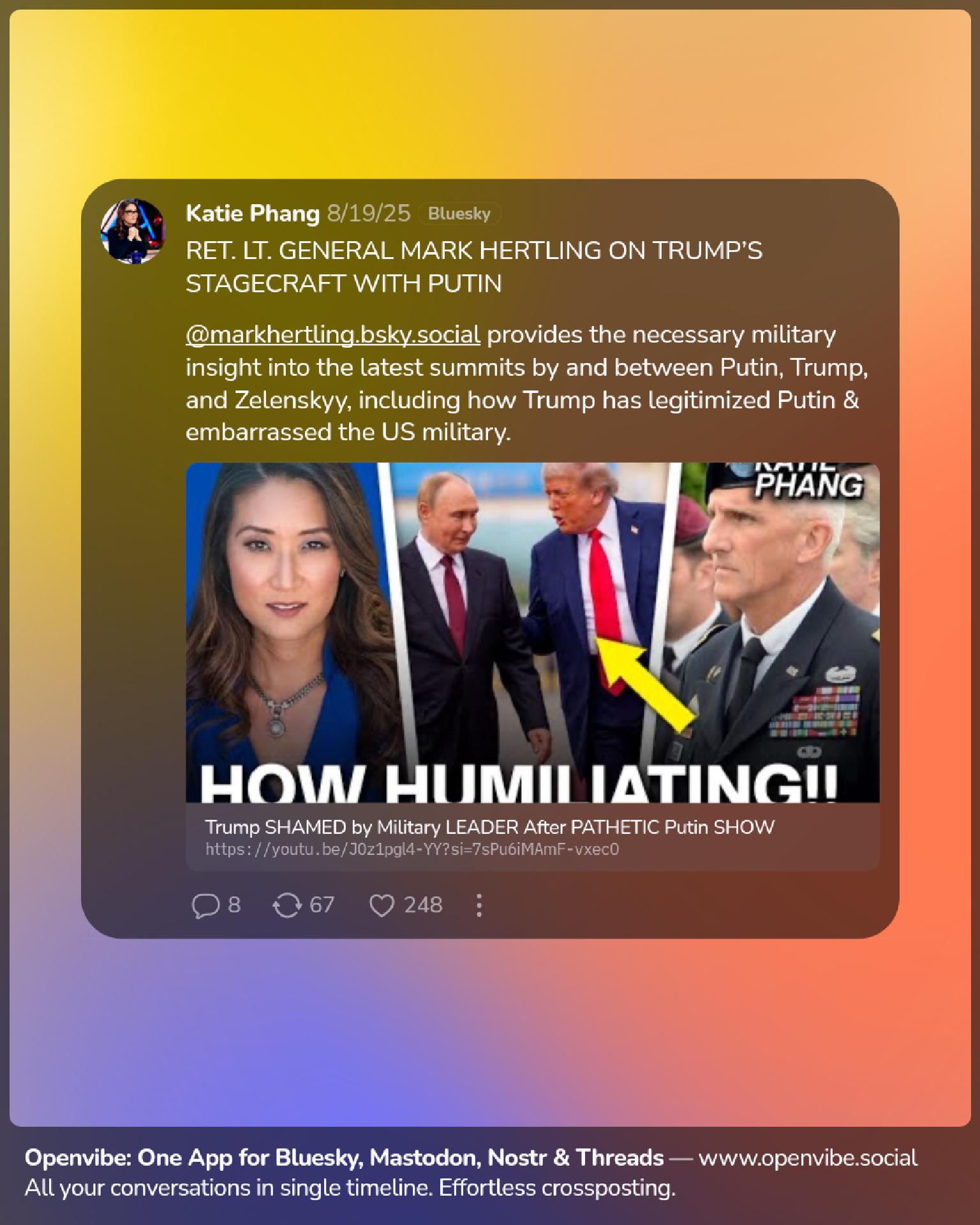
Task: Click the KATIE PHANG watermark on thumbnail
Action: tap(809, 480)
